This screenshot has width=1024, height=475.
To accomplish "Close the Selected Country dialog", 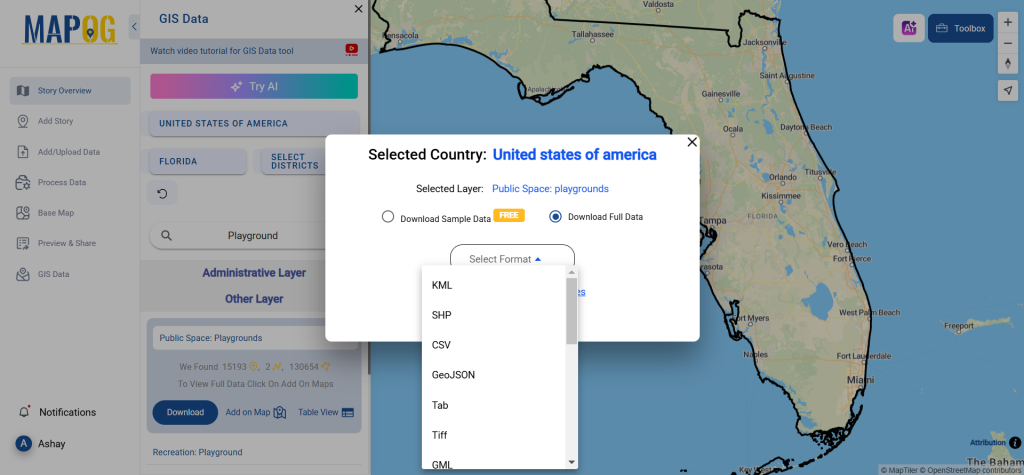I will [692, 142].
